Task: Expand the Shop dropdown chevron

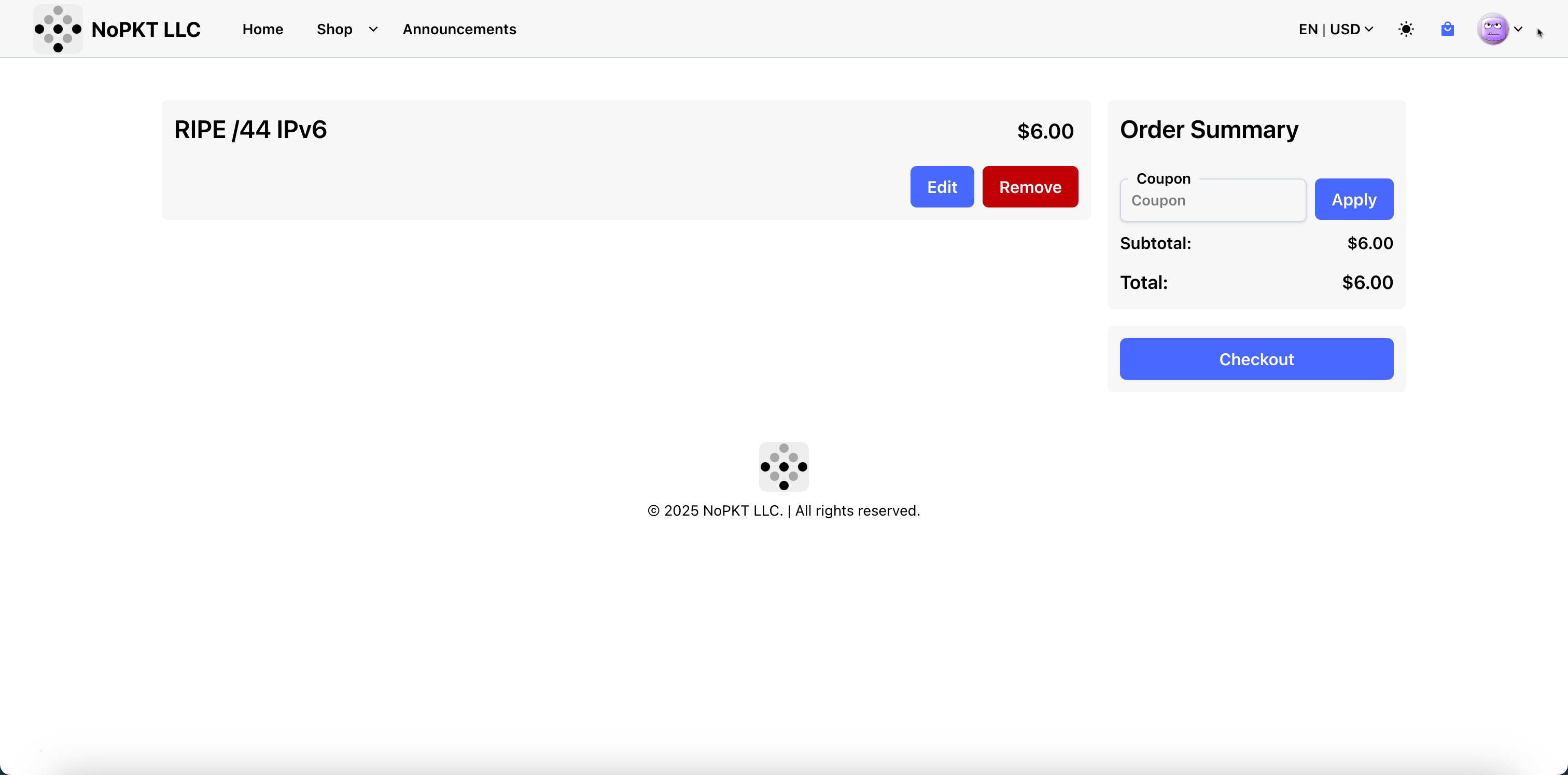Action: coord(373,29)
